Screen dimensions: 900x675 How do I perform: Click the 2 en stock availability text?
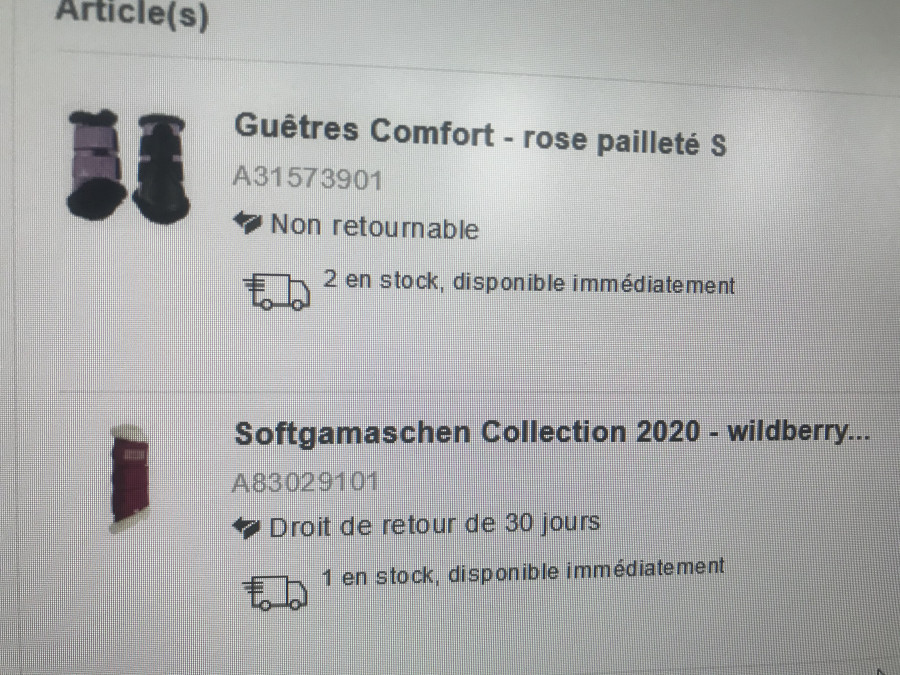[529, 282]
